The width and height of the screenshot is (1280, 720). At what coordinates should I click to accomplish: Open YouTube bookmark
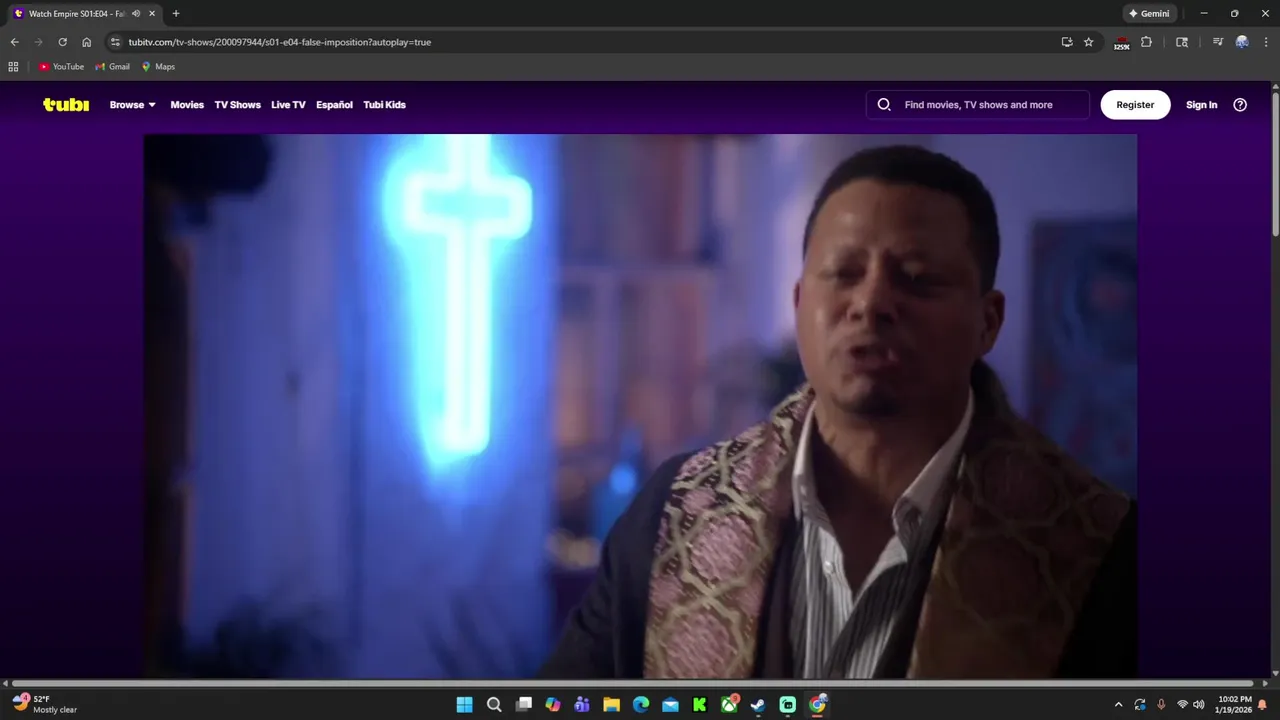pos(61,67)
